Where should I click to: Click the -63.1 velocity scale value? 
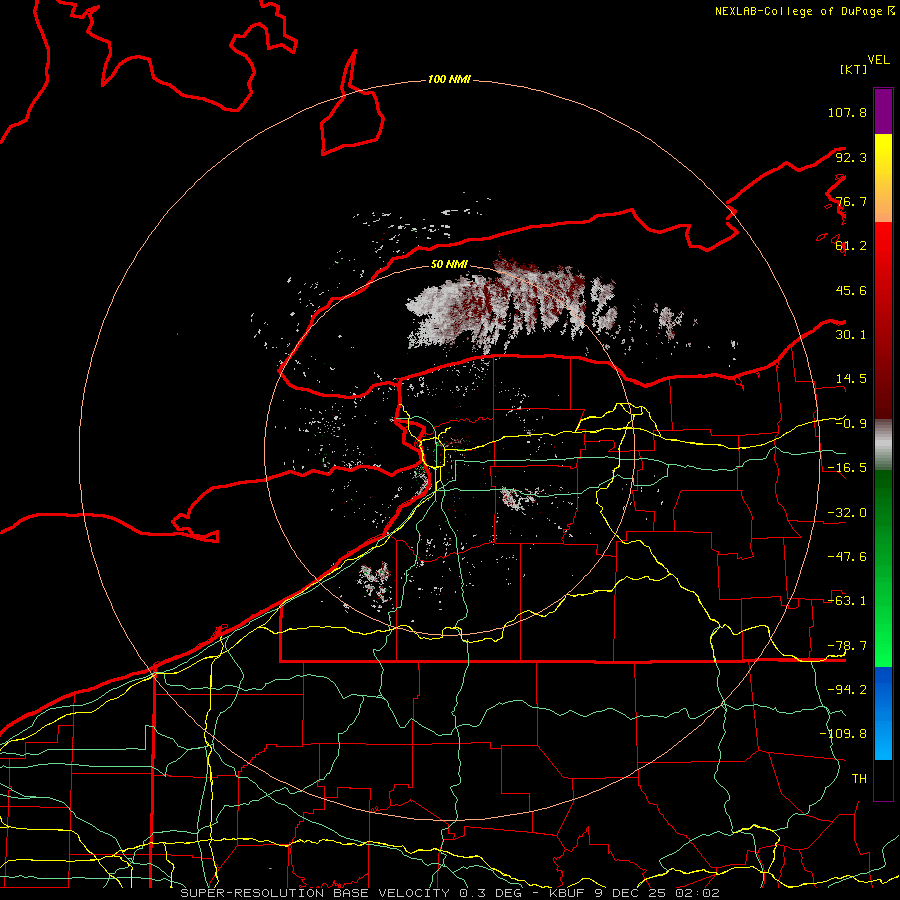(x=847, y=601)
